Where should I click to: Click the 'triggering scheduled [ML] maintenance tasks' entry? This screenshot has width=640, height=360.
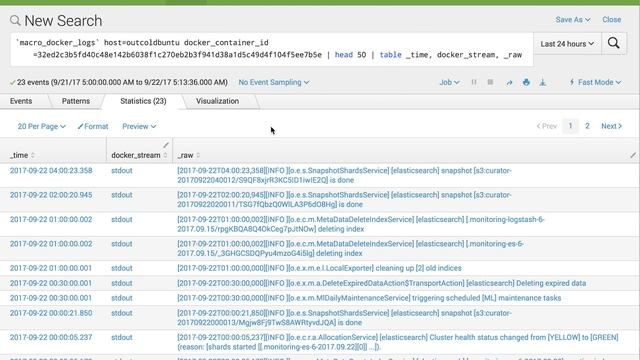coord(369,298)
